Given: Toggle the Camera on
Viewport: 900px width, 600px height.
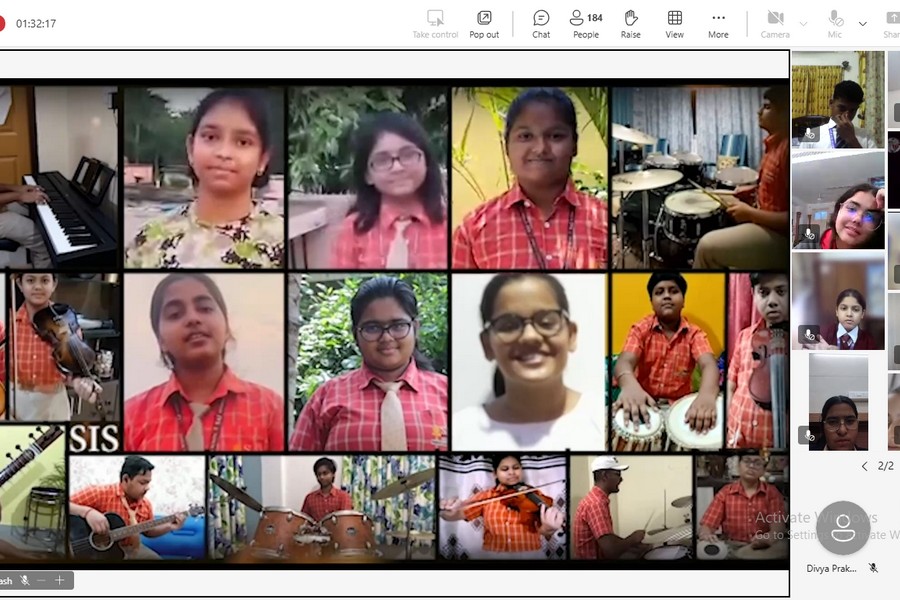Looking at the screenshot, I should pyautogui.click(x=775, y=24).
